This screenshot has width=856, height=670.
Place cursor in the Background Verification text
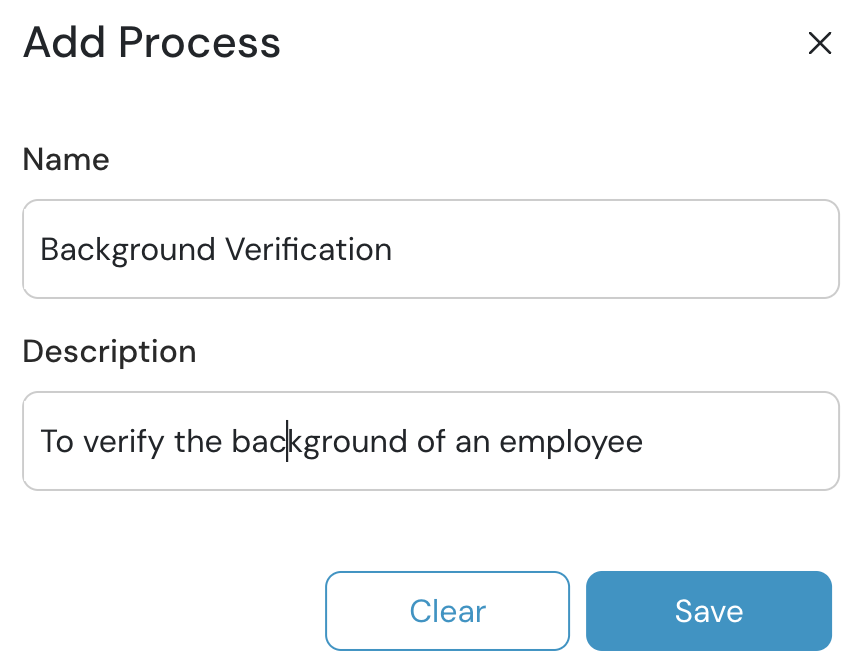coord(215,249)
